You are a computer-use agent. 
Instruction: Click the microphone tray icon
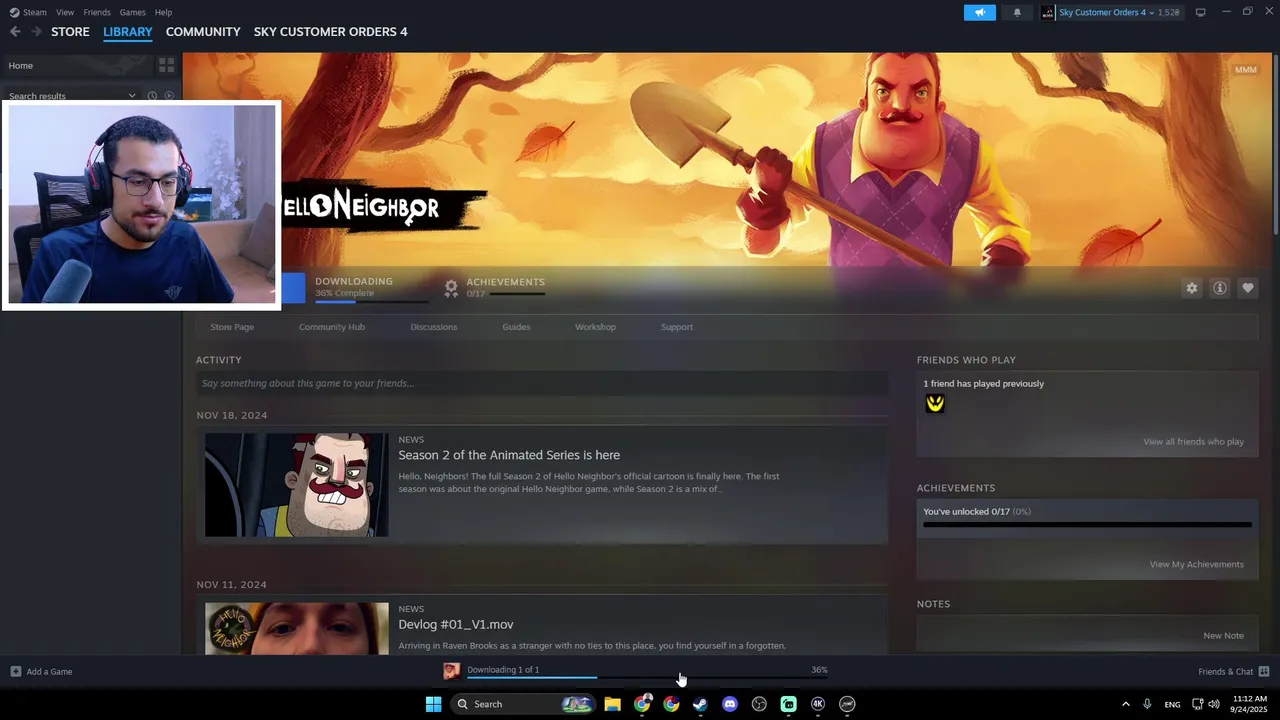pyautogui.click(x=1147, y=704)
